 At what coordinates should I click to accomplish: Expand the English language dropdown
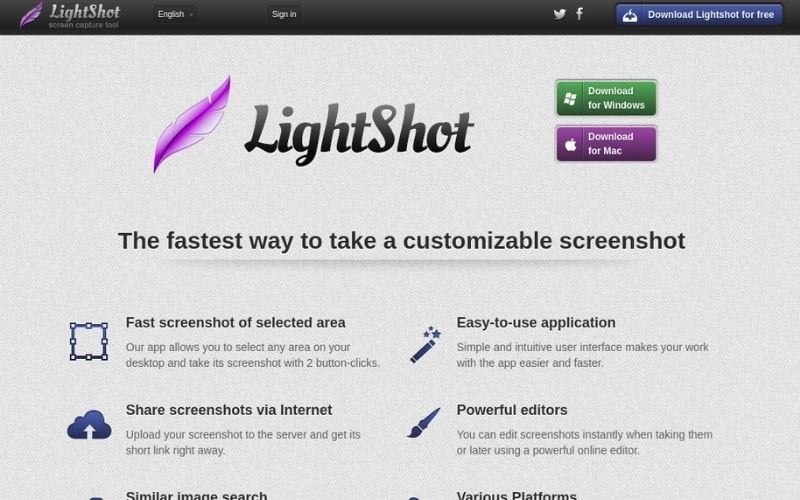(x=175, y=14)
